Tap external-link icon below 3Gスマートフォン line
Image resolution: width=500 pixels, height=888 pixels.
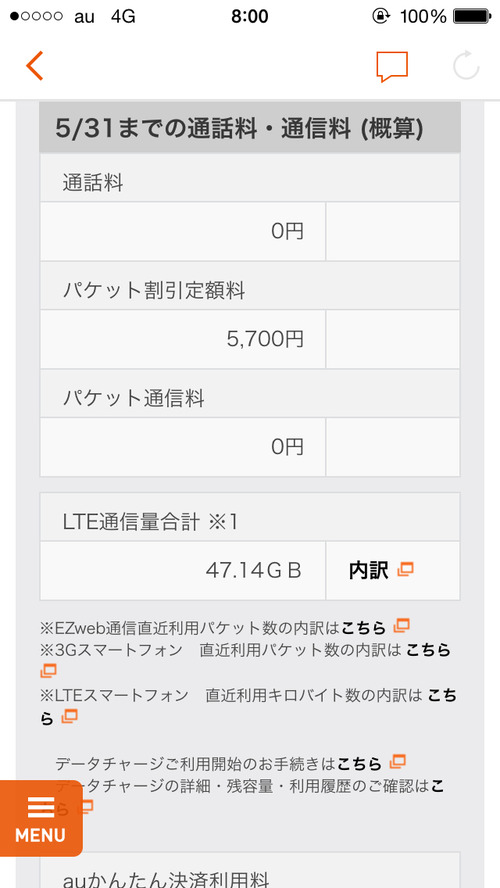pyautogui.click(x=48, y=671)
